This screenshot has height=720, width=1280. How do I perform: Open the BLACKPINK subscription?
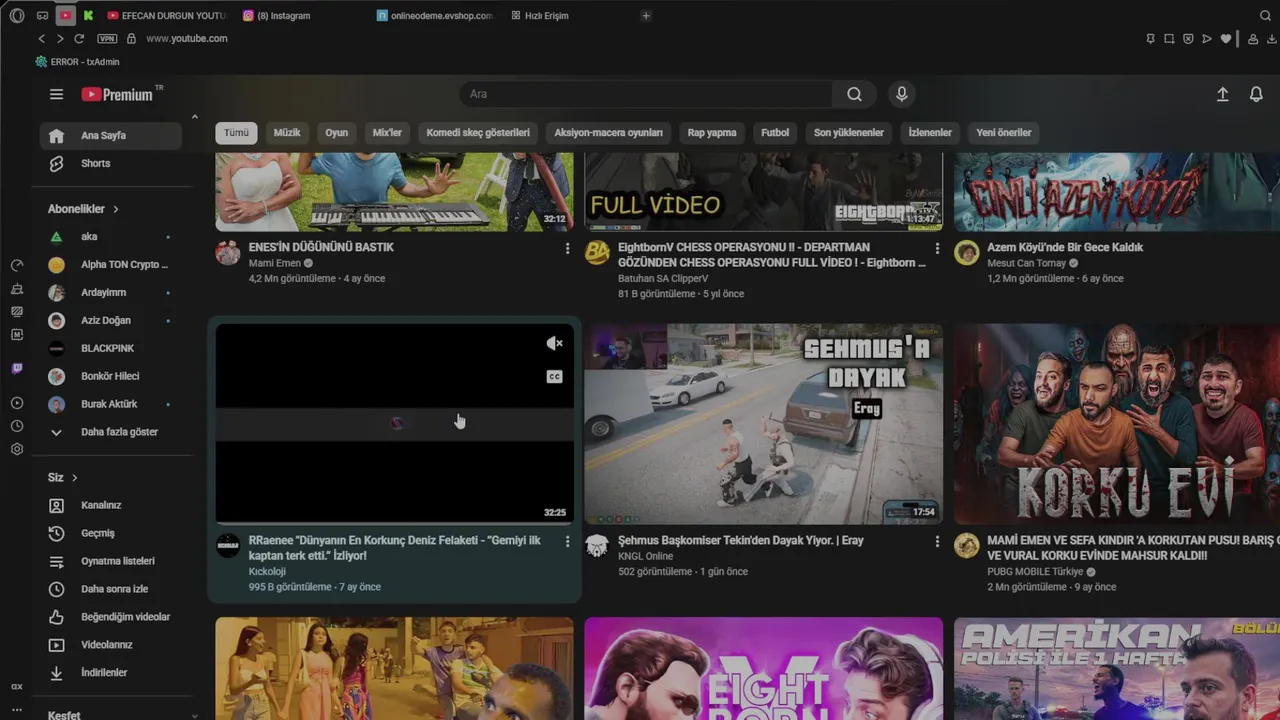point(111,348)
